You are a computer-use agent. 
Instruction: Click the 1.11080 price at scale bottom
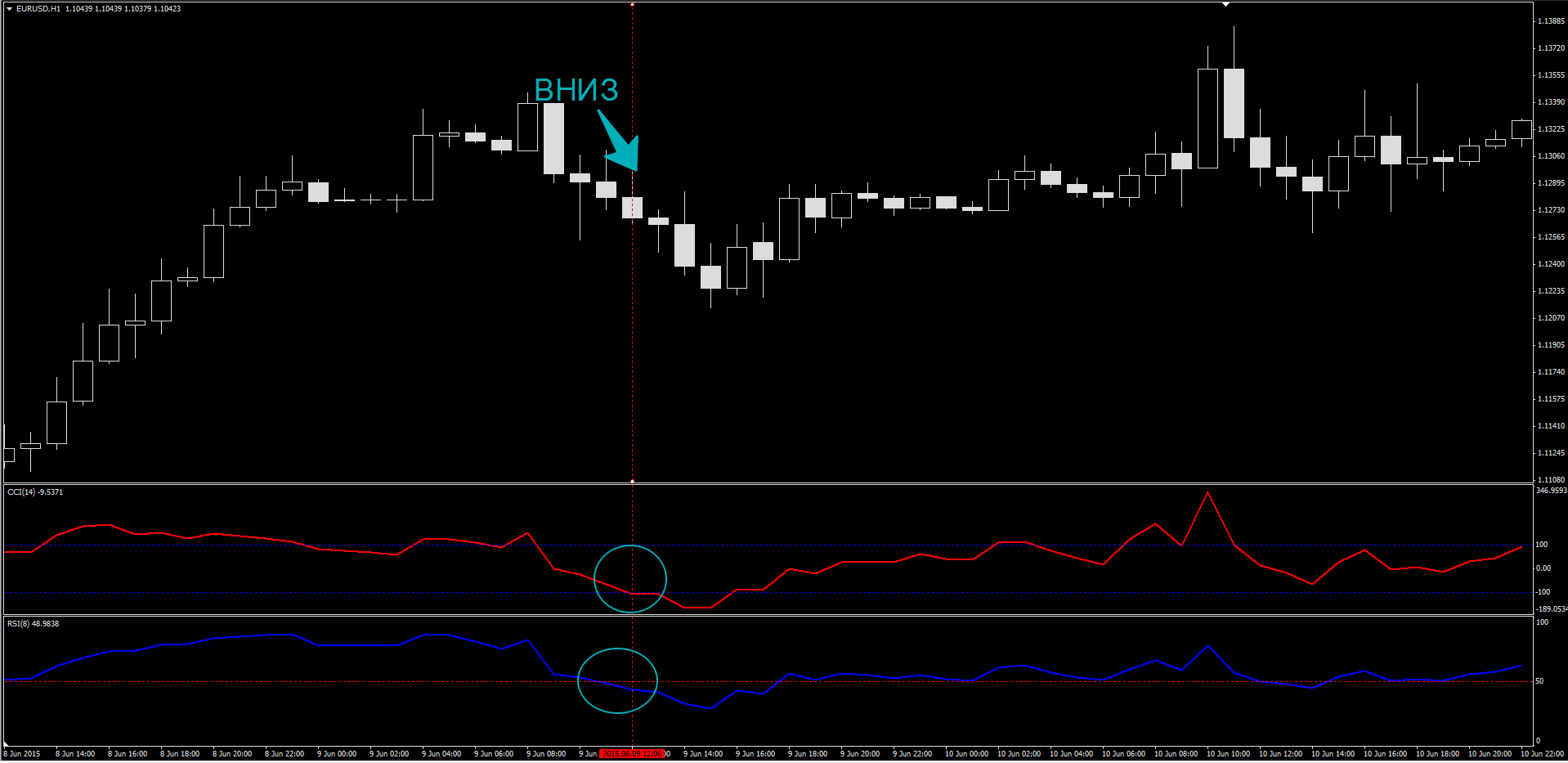(x=1551, y=480)
